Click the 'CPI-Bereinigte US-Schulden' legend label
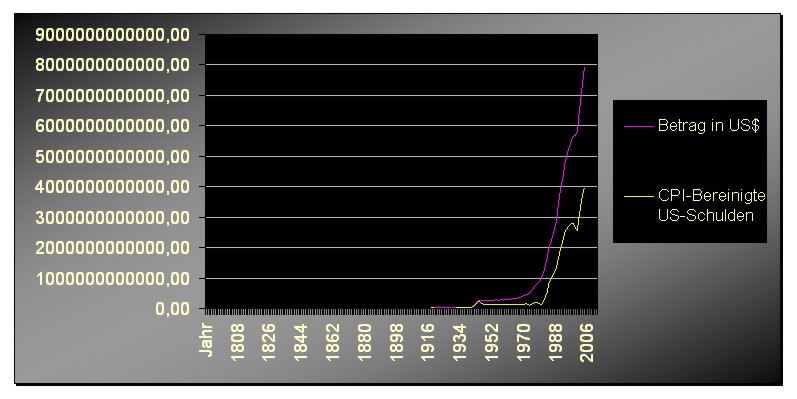 (x=711, y=205)
